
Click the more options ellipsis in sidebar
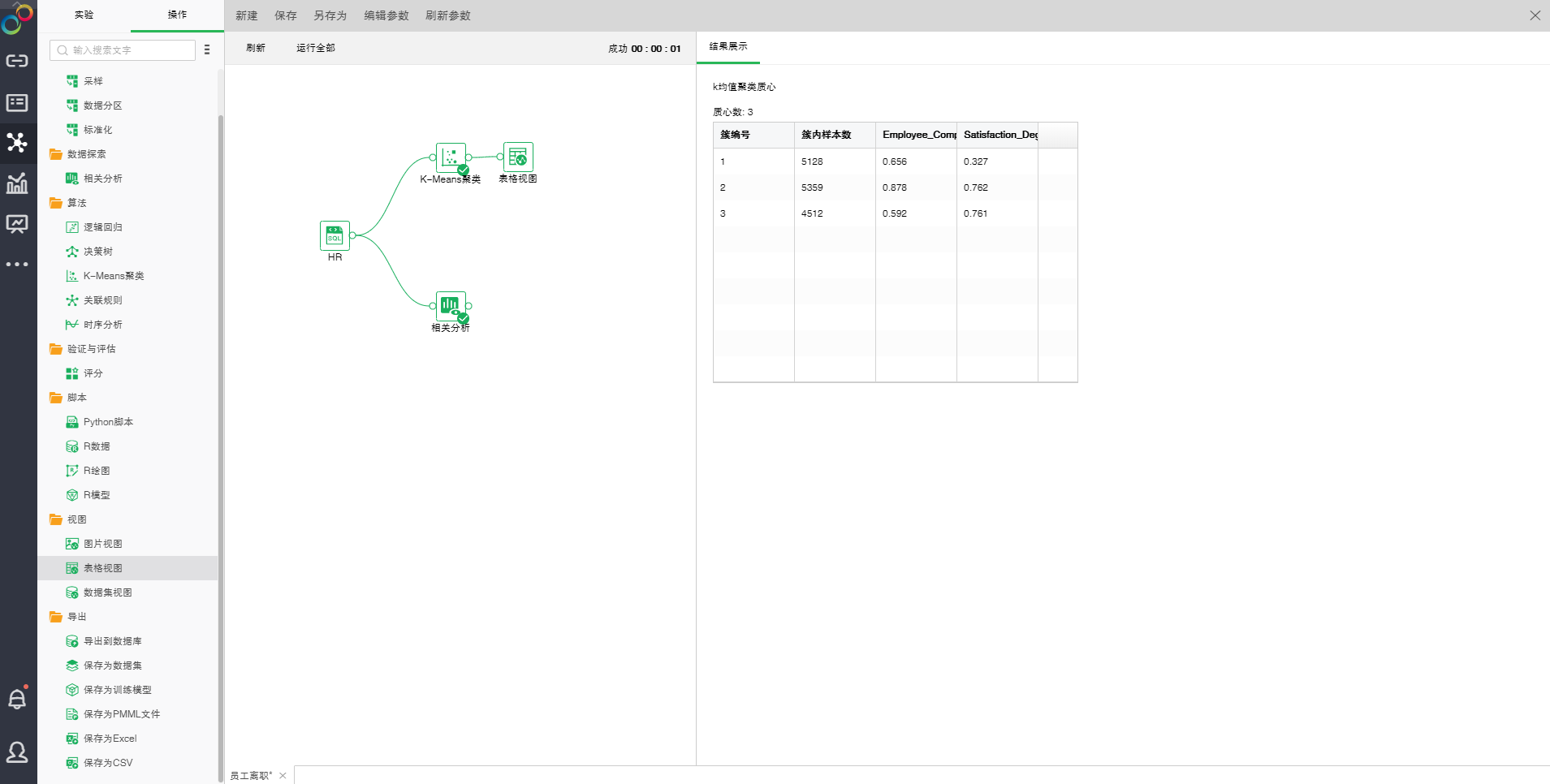pos(17,265)
